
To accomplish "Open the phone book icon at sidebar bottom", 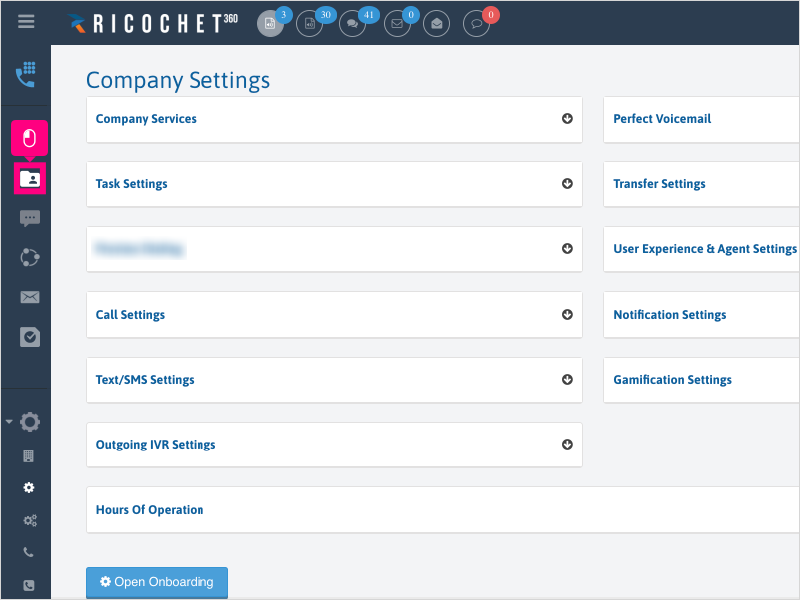I will click(29, 585).
